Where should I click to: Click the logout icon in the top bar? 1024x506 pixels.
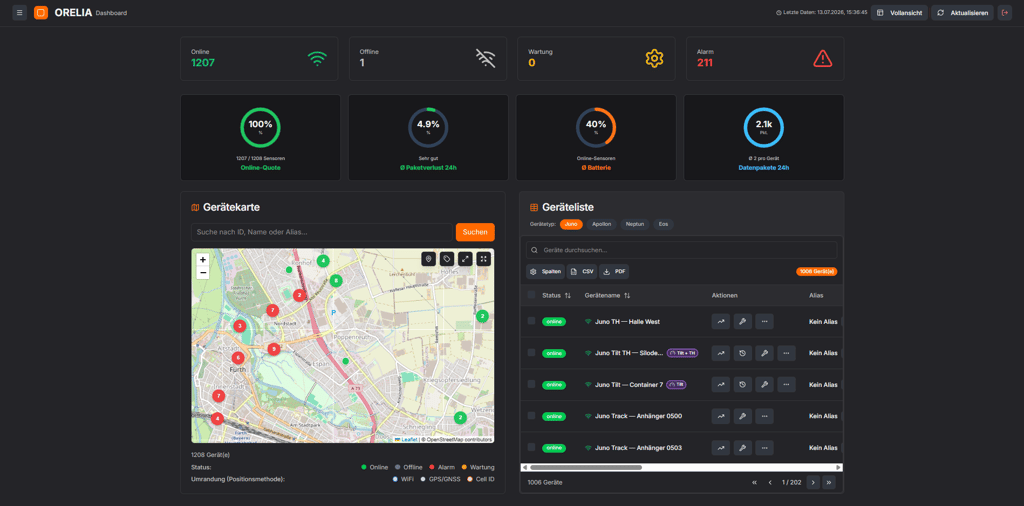coord(1004,12)
